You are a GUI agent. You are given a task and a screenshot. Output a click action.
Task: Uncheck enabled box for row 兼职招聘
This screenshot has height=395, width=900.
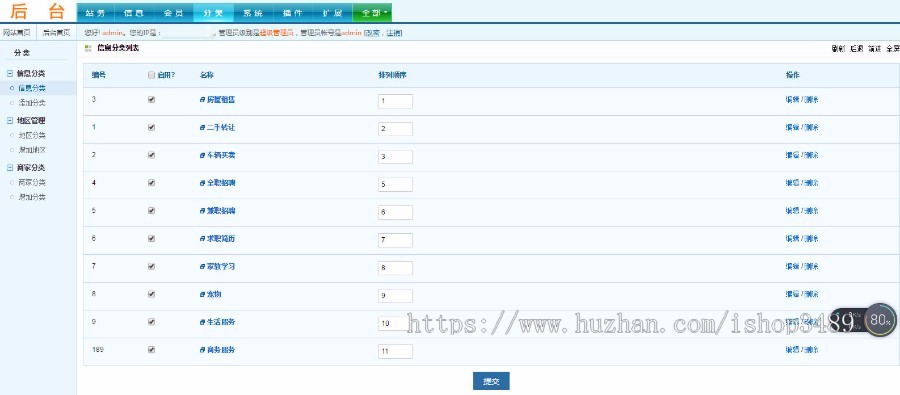pyautogui.click(x=152, y=211)
